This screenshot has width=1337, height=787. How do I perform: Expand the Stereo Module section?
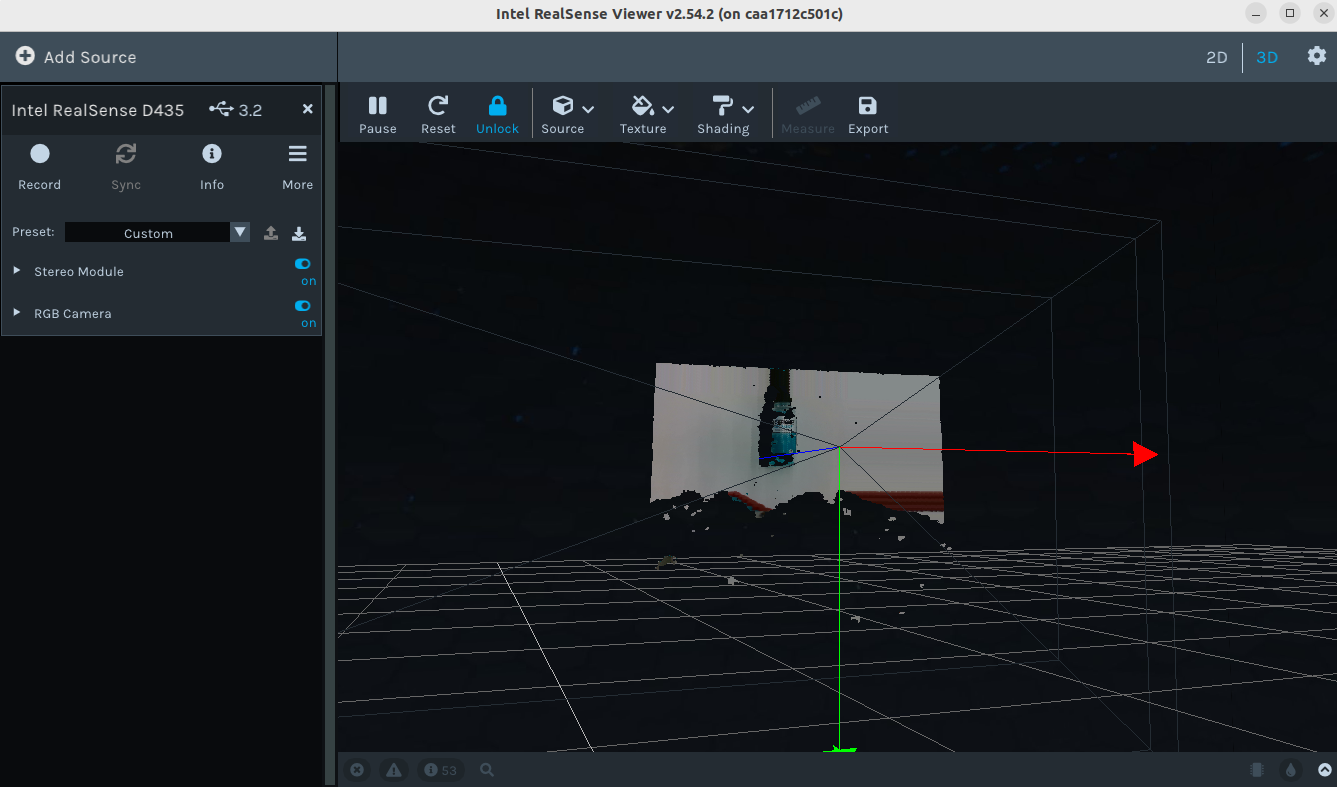point(17,271)
